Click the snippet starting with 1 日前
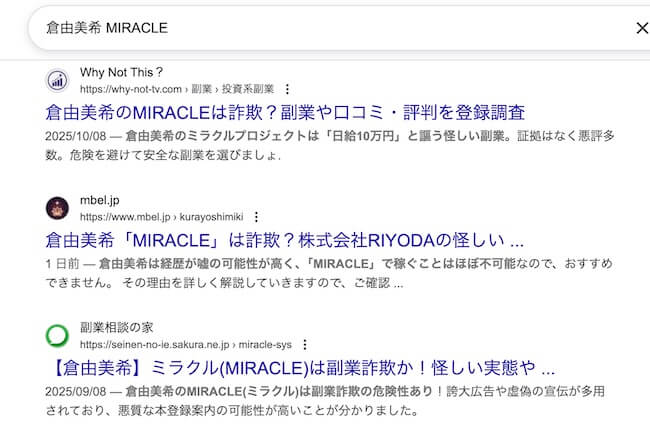The width and height of the screenshot is (650, 433). point(329,273)
